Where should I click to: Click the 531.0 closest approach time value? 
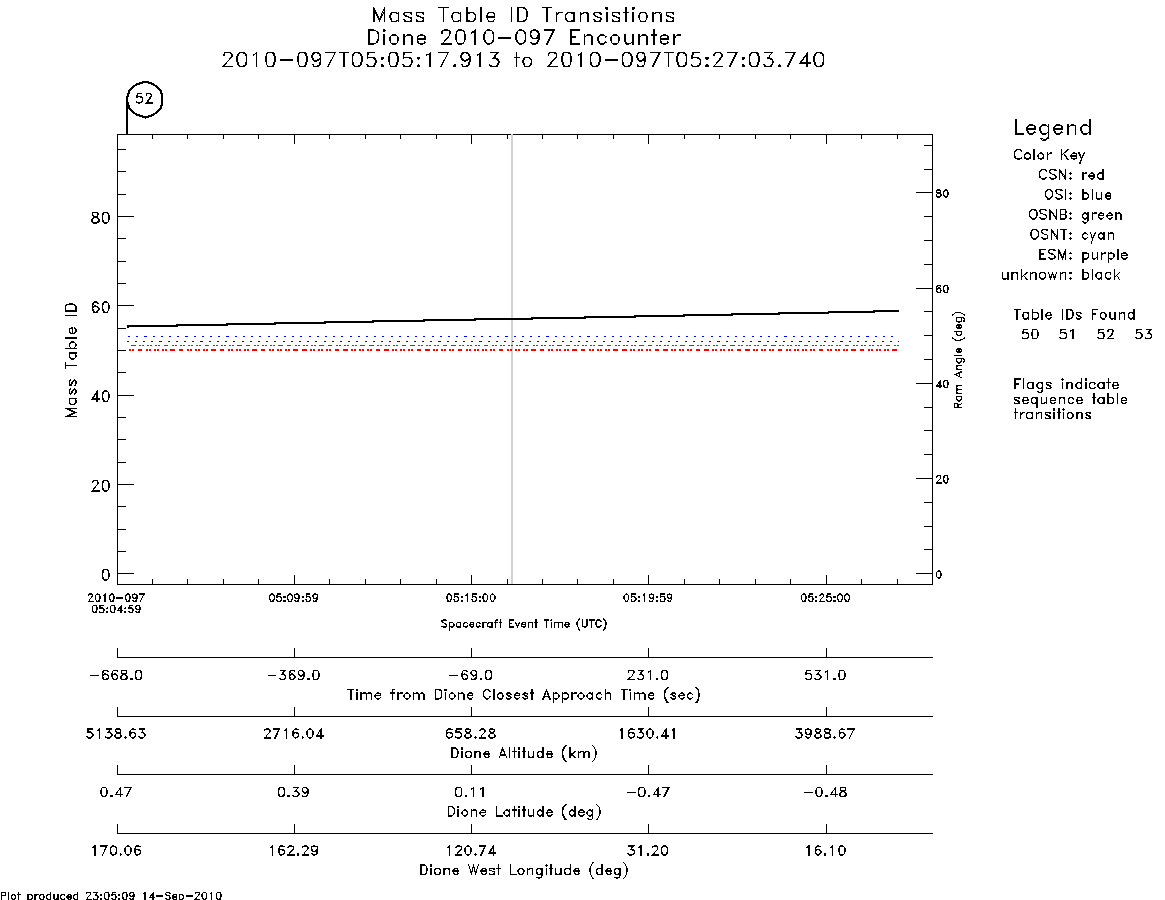pyautogui.click(x=825, y=676)
